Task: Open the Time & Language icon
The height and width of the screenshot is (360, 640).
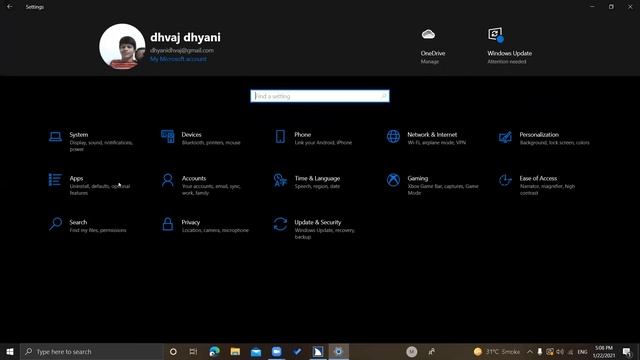Action: pyautogui.click(x=280, y=180)
